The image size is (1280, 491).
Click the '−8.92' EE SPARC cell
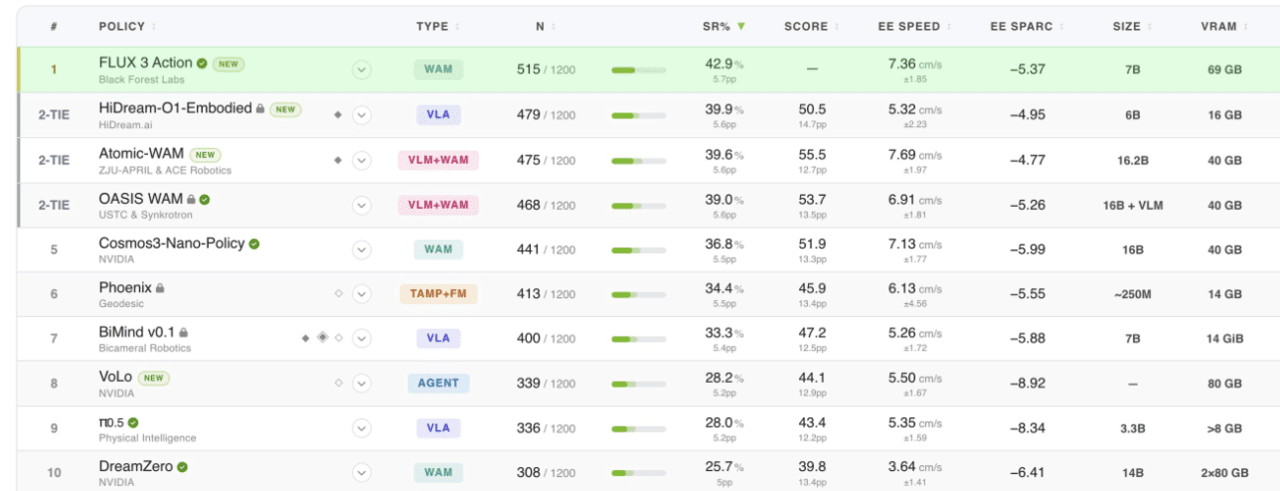pos(1026,383)
